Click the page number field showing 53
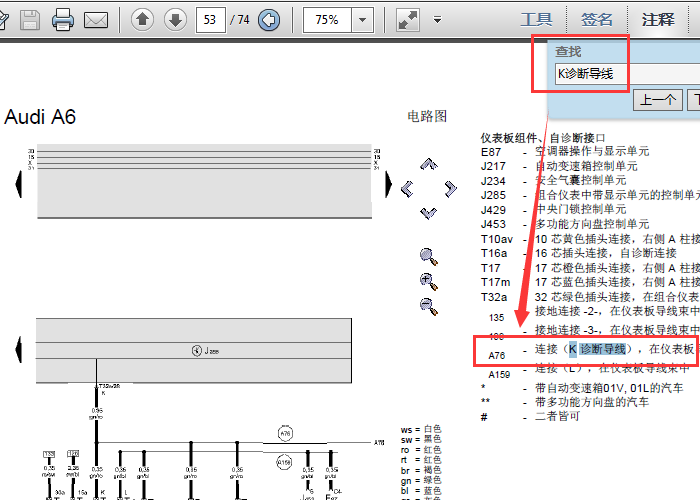 (x=210, y=20)
